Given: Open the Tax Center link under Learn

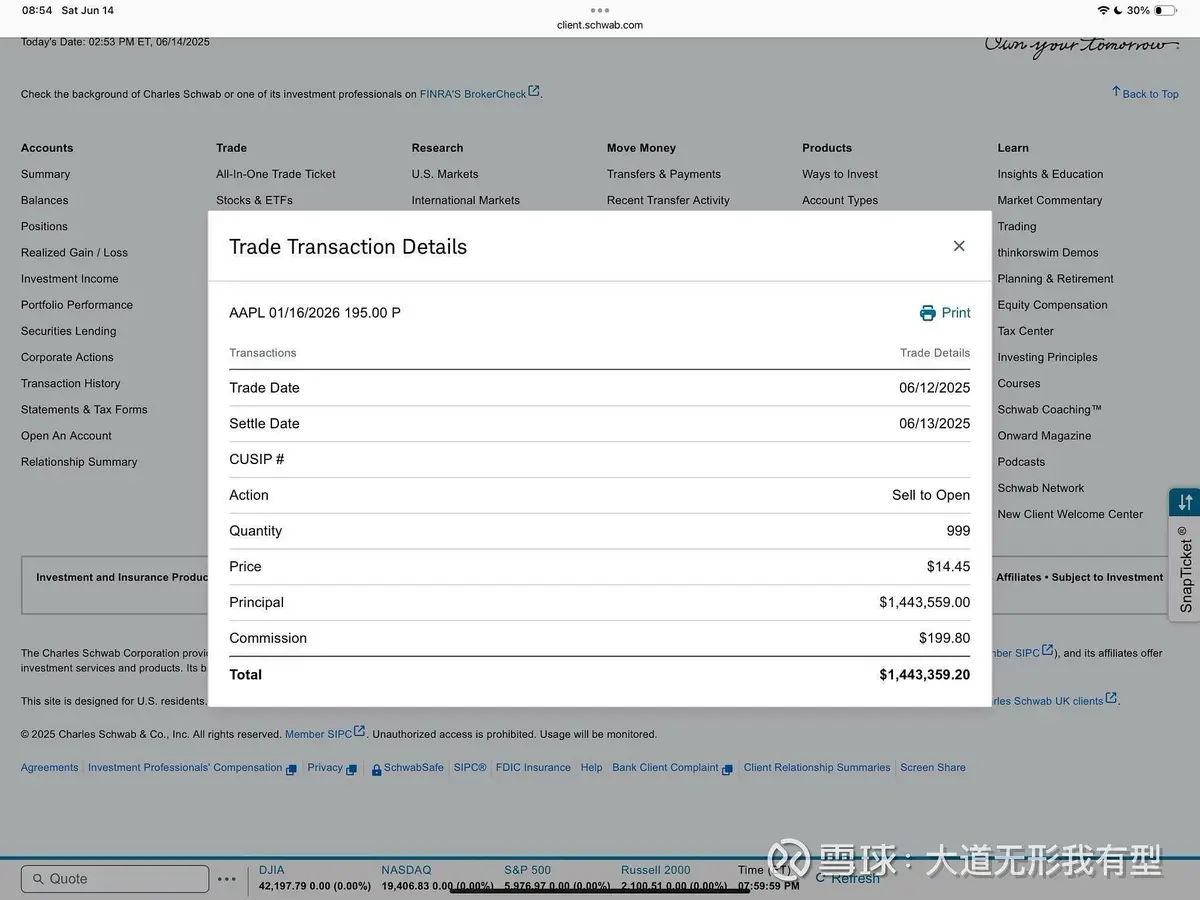Looking at the screenshot, I should coord(1025,331).
